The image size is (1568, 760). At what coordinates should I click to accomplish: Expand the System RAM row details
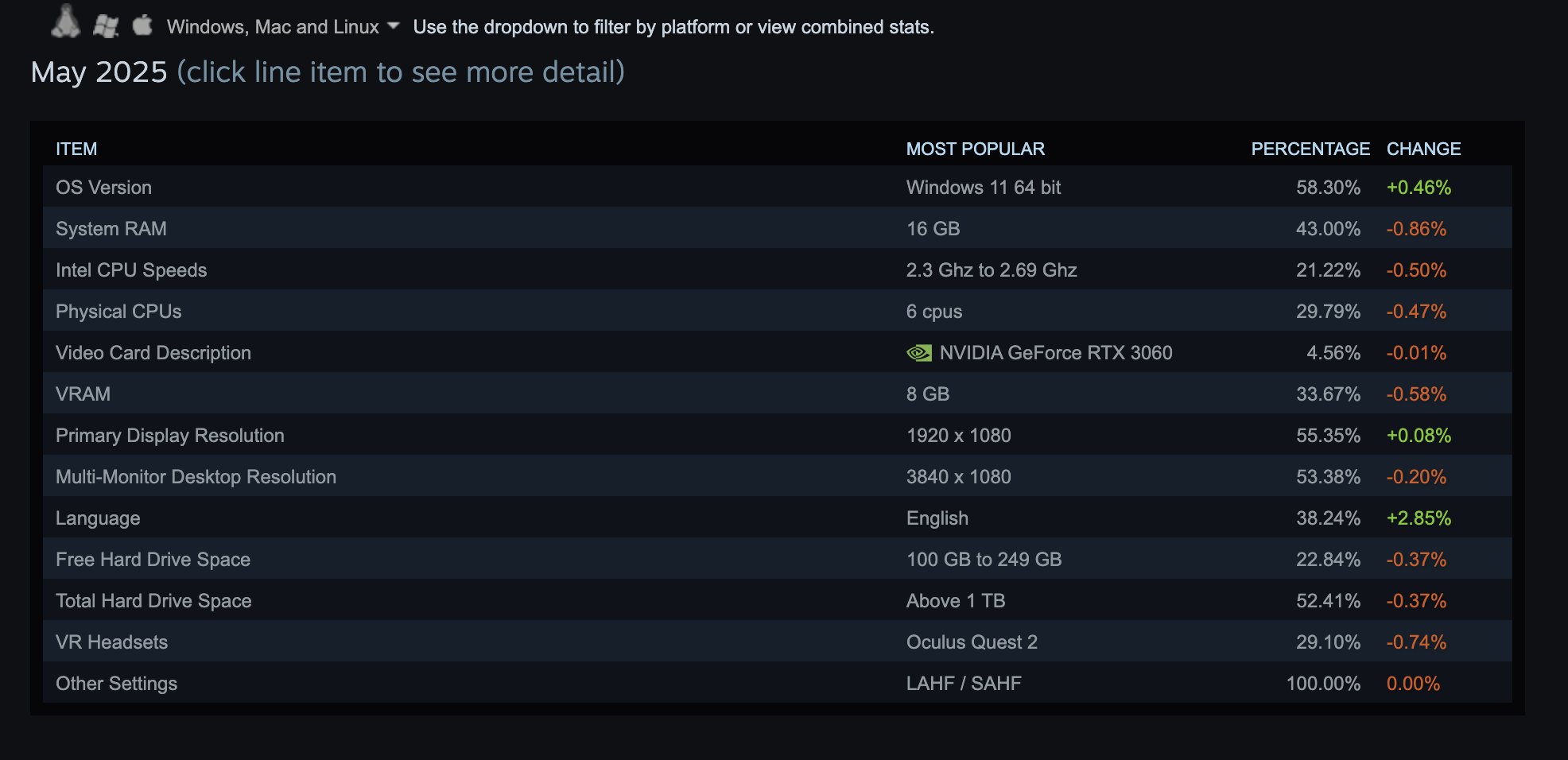(778, 228)
